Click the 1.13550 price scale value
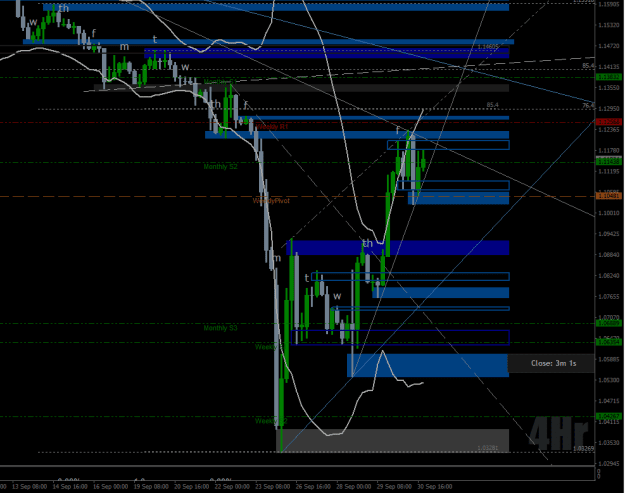Image resolution: width=625 pixels, height=493 pixels. click(x=609, y=88)
